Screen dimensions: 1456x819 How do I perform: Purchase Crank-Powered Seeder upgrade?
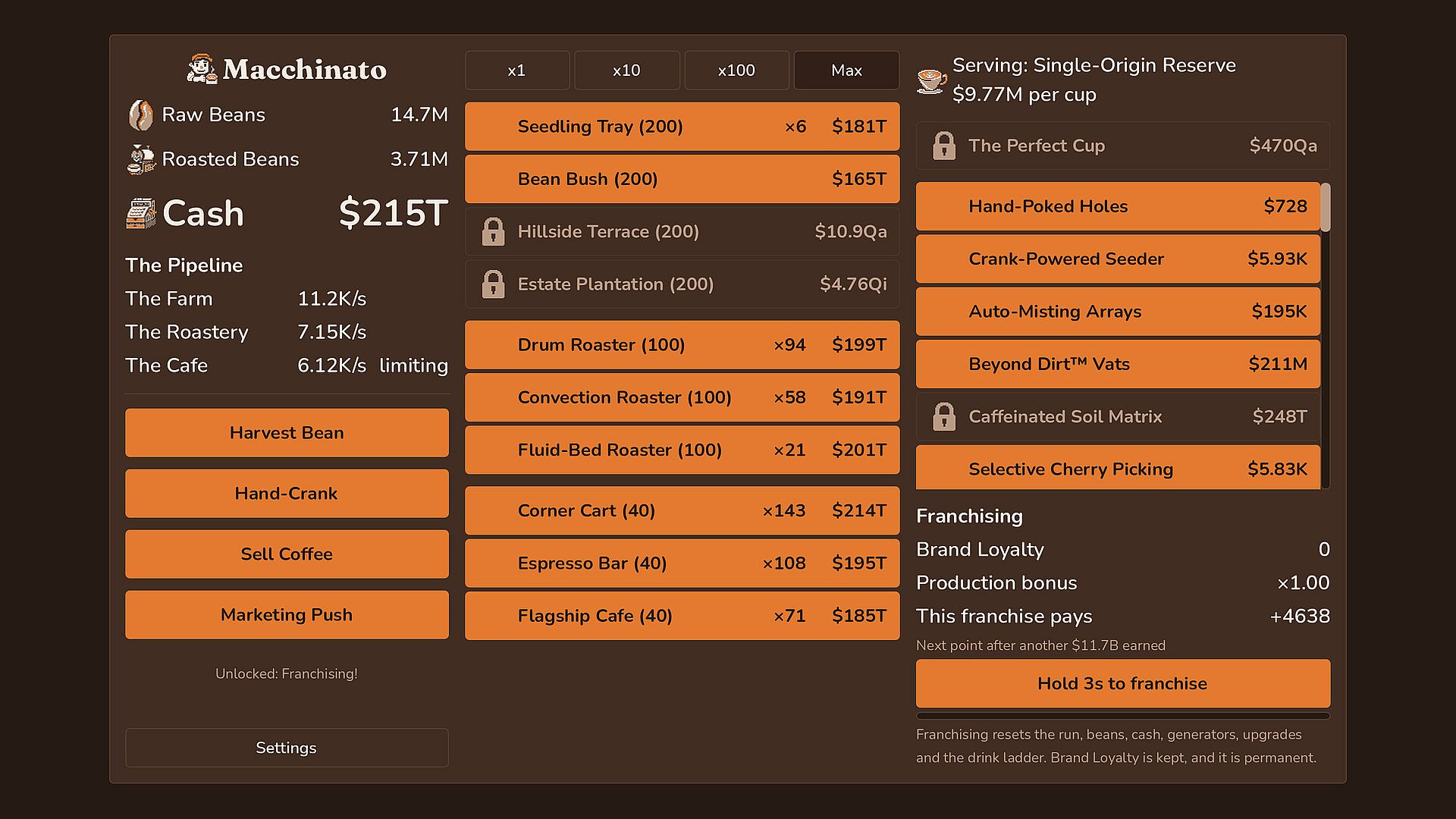tap(1118, 259)
